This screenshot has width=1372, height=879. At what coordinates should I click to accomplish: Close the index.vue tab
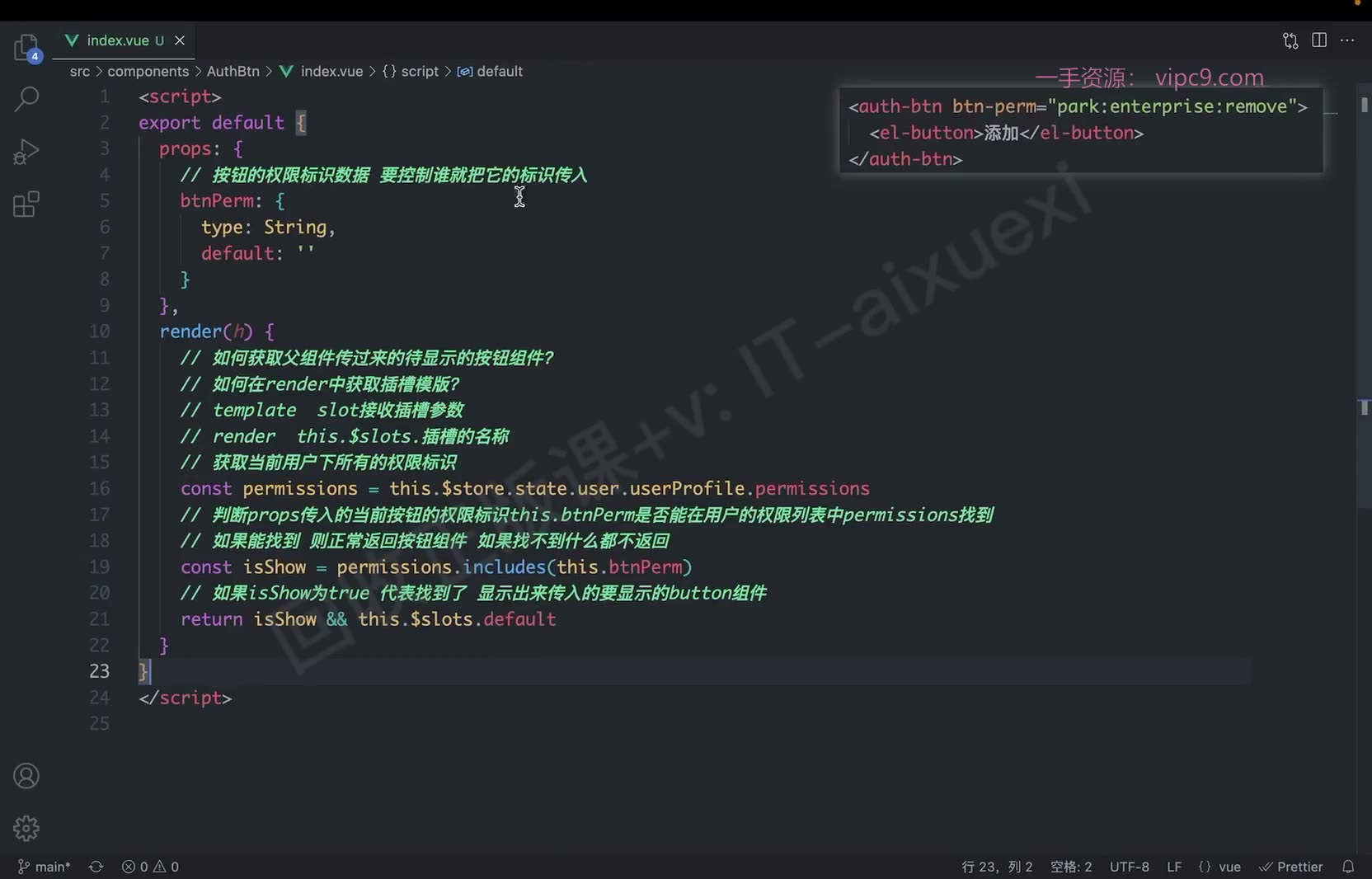click(180, 40)
